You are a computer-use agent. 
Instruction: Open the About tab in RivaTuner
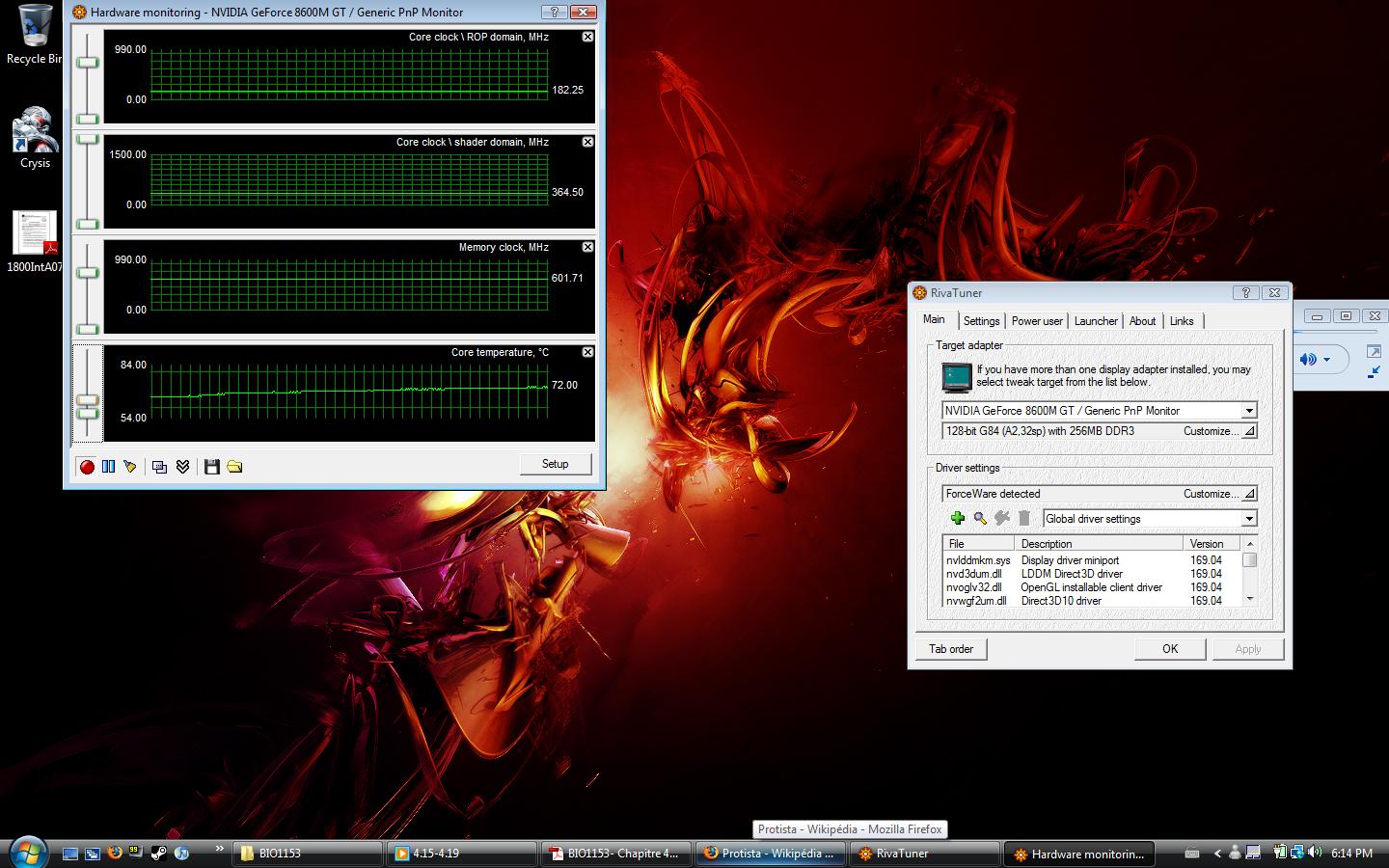coord(1142,321)
